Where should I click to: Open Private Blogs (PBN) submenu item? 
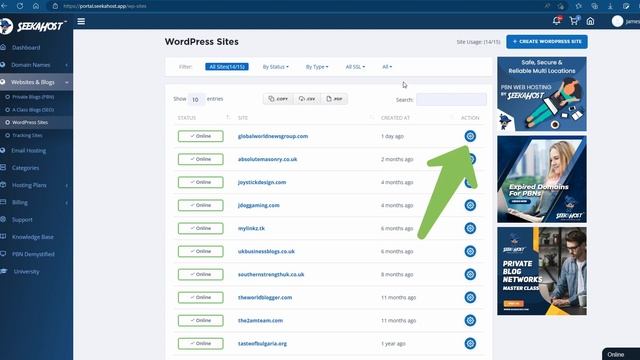coord(33,97)
